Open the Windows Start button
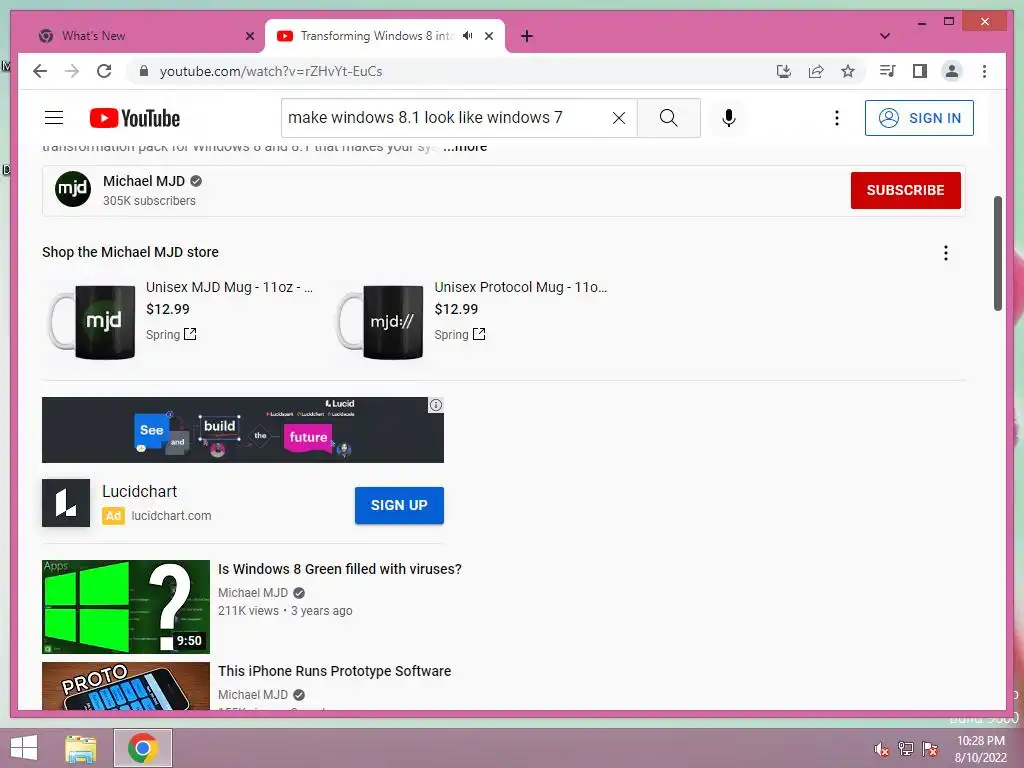Image resolution: width=1024 pixels, height=768 pixels. 24,748
